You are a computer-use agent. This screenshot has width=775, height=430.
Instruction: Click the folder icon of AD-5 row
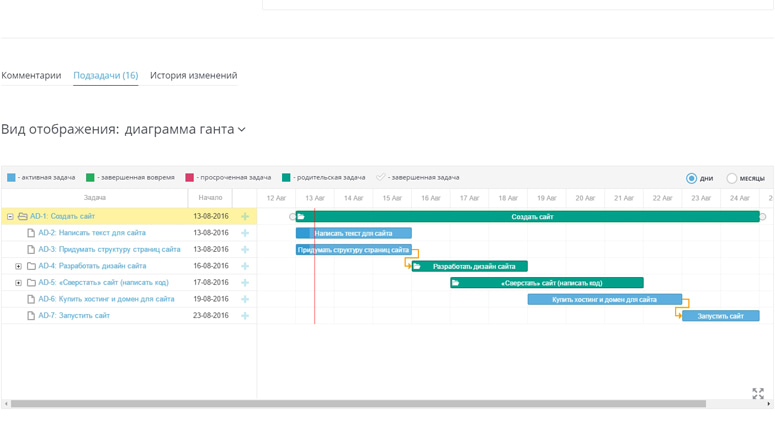[x=31, y=283]
